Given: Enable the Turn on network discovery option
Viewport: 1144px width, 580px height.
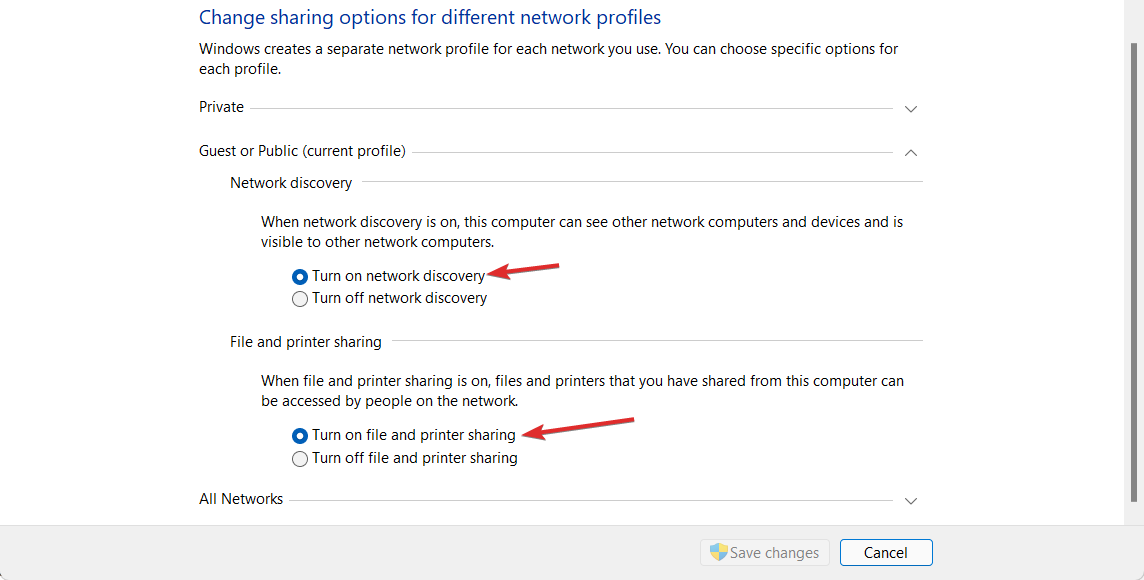Looking at the screenshot, I should click(x=300, y=276).
